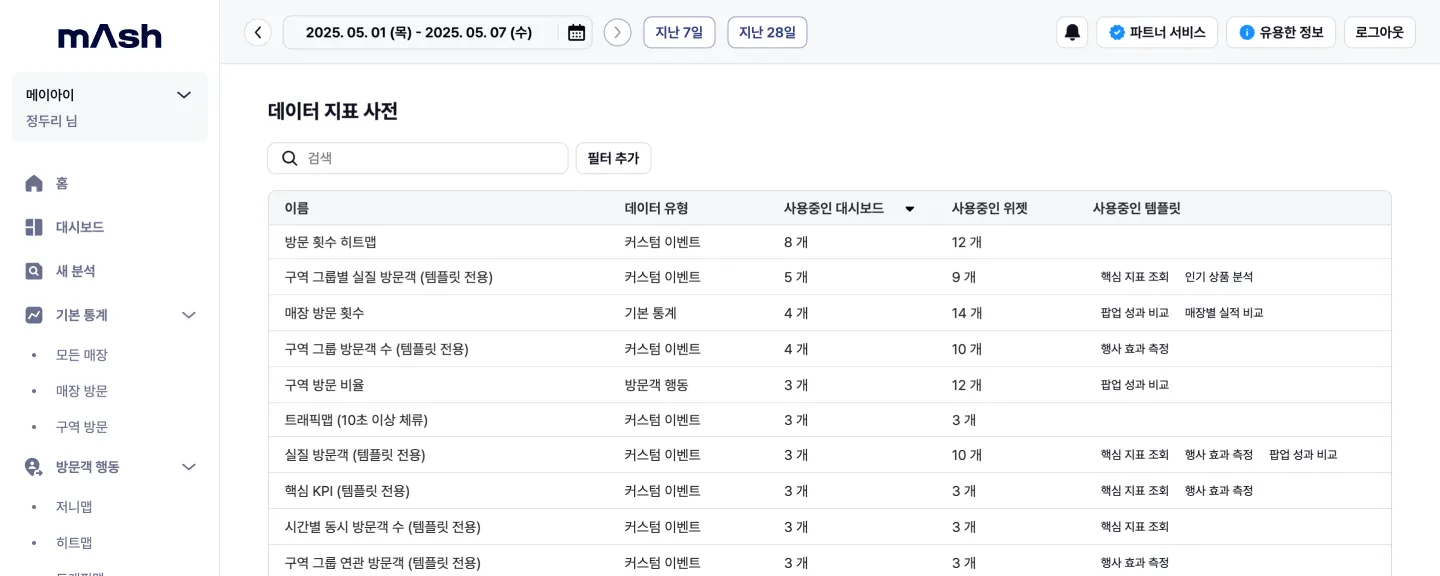Click 필터 추가 button
Screen dimensions: 1440x576
coord(613,158)
